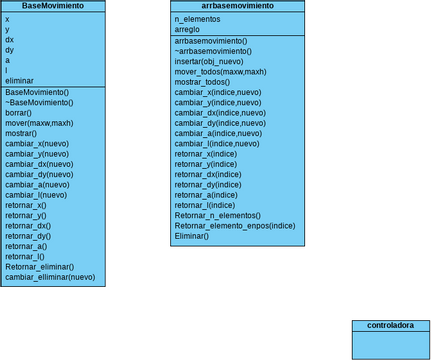The width and height of the screenshot is (431, 360).
Task: Select the BaseMovimiento class title
Action: tap(53, 6)
